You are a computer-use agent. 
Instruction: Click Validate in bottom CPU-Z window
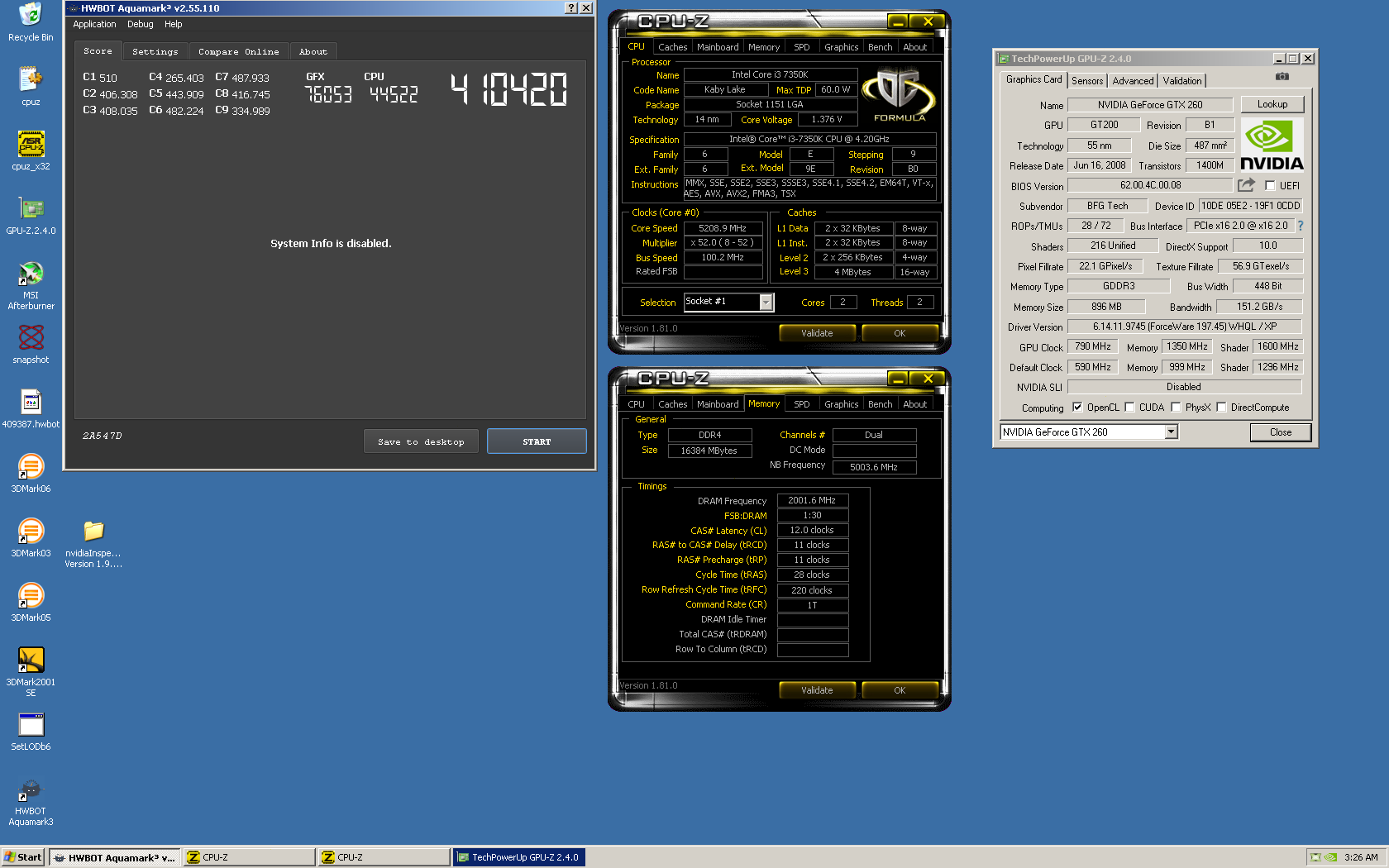817,690
